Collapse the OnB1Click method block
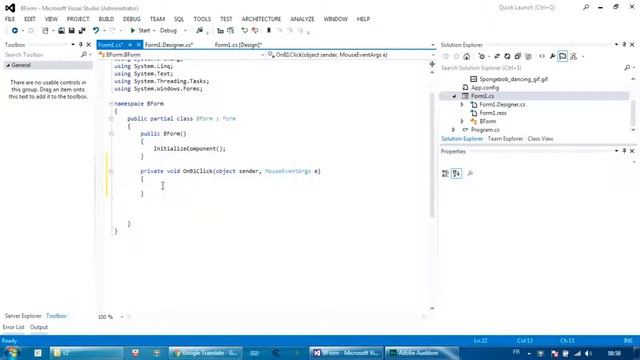The image size is (640, 360). [x=111, y=171]
